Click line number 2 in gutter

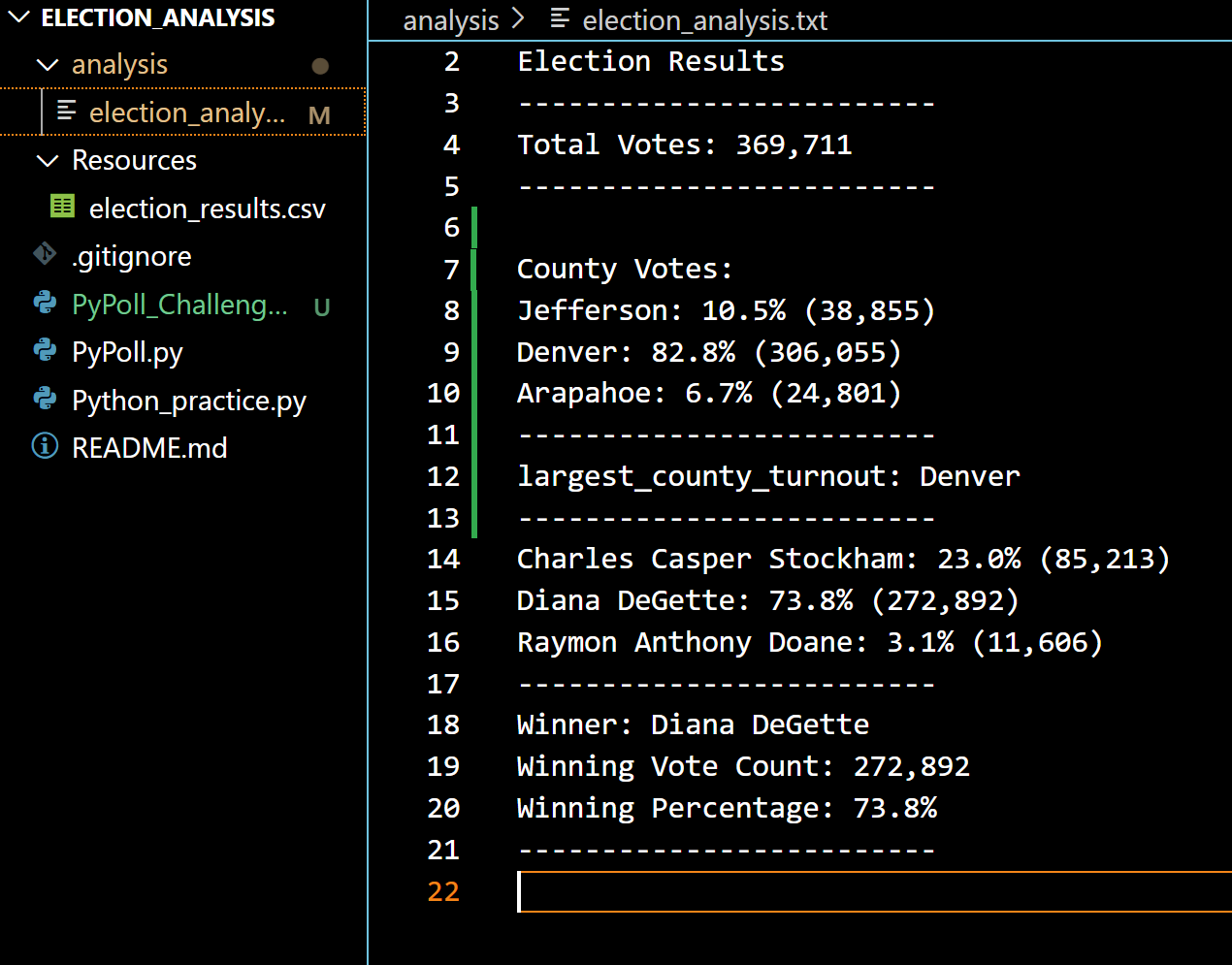point(452,62)
